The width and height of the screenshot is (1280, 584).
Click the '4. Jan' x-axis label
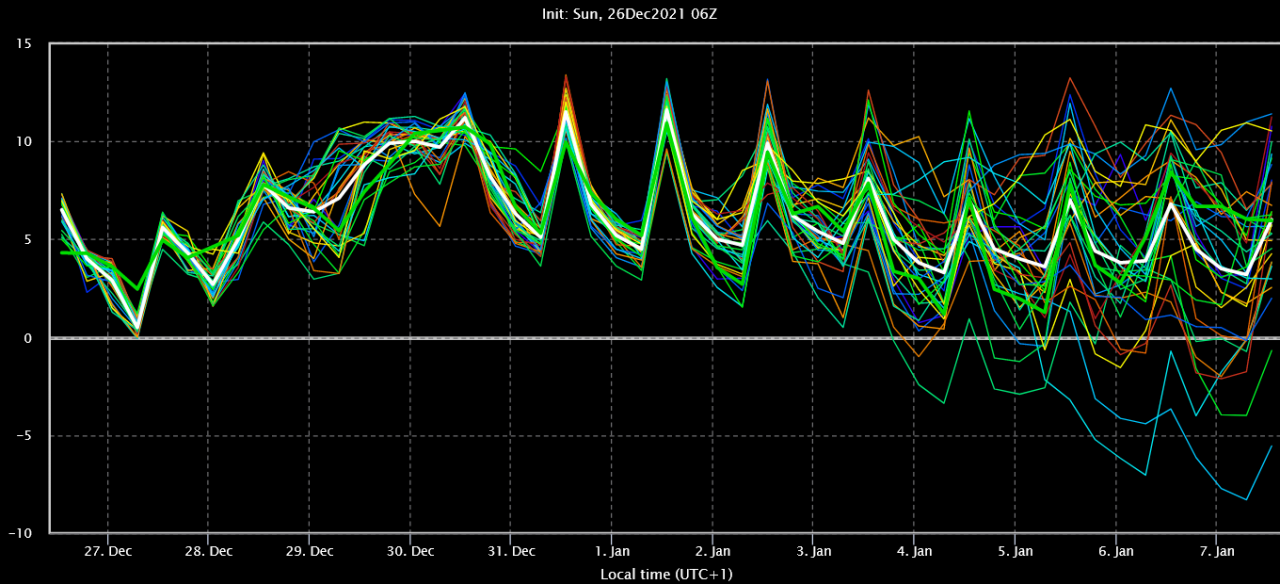point(914,551)
